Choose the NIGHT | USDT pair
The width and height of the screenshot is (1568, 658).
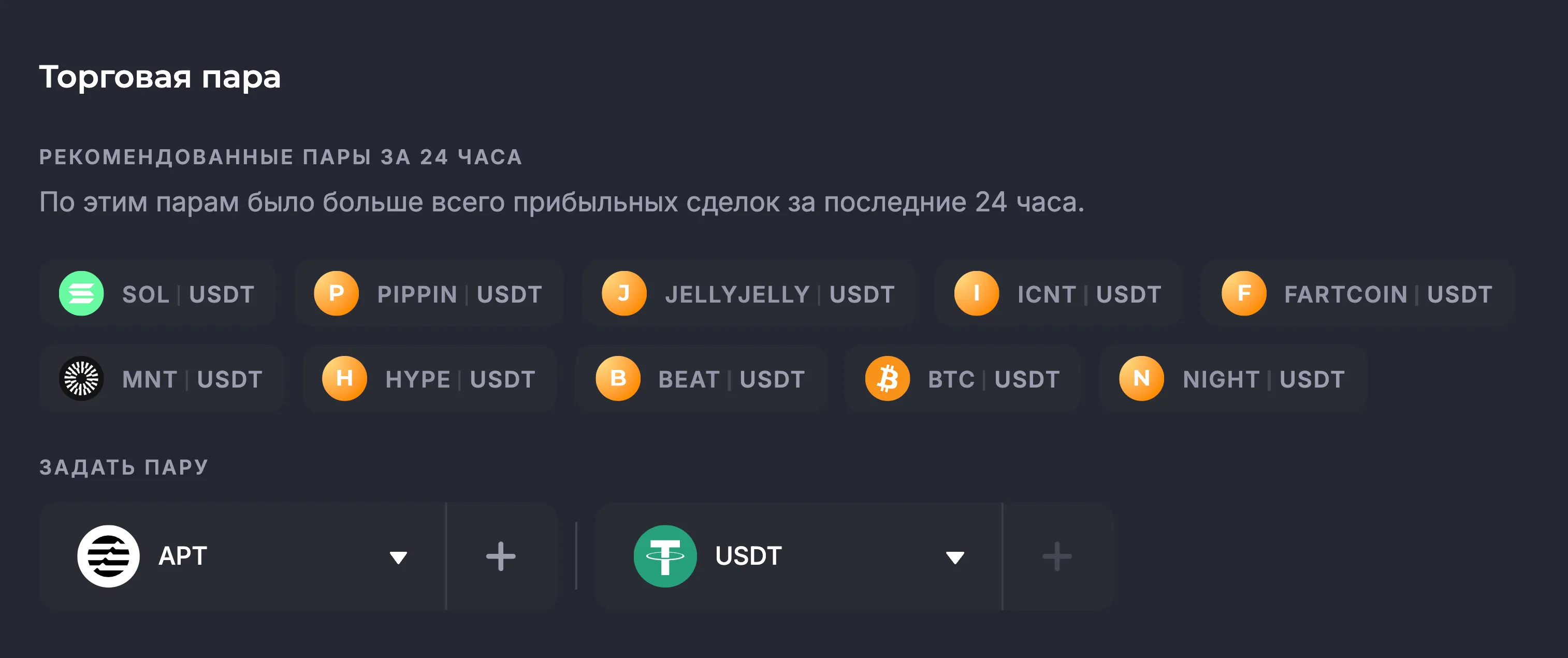pos(1263,380)
